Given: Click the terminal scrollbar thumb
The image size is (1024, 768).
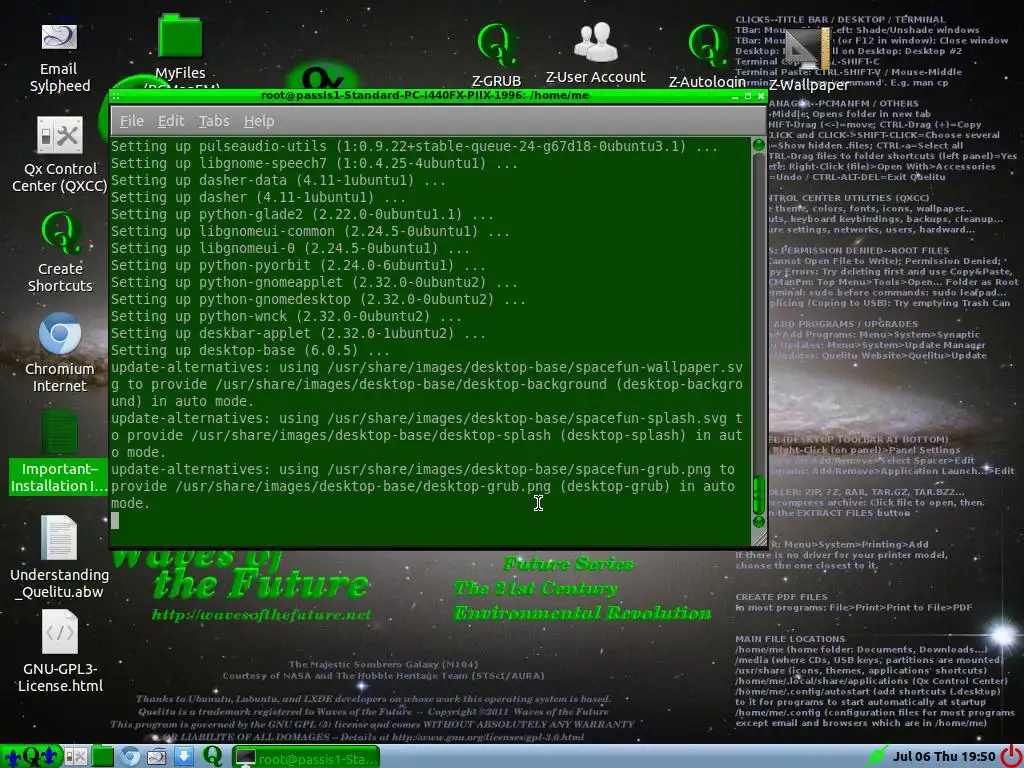Looking at the screenshot, I should click(758, 495).
